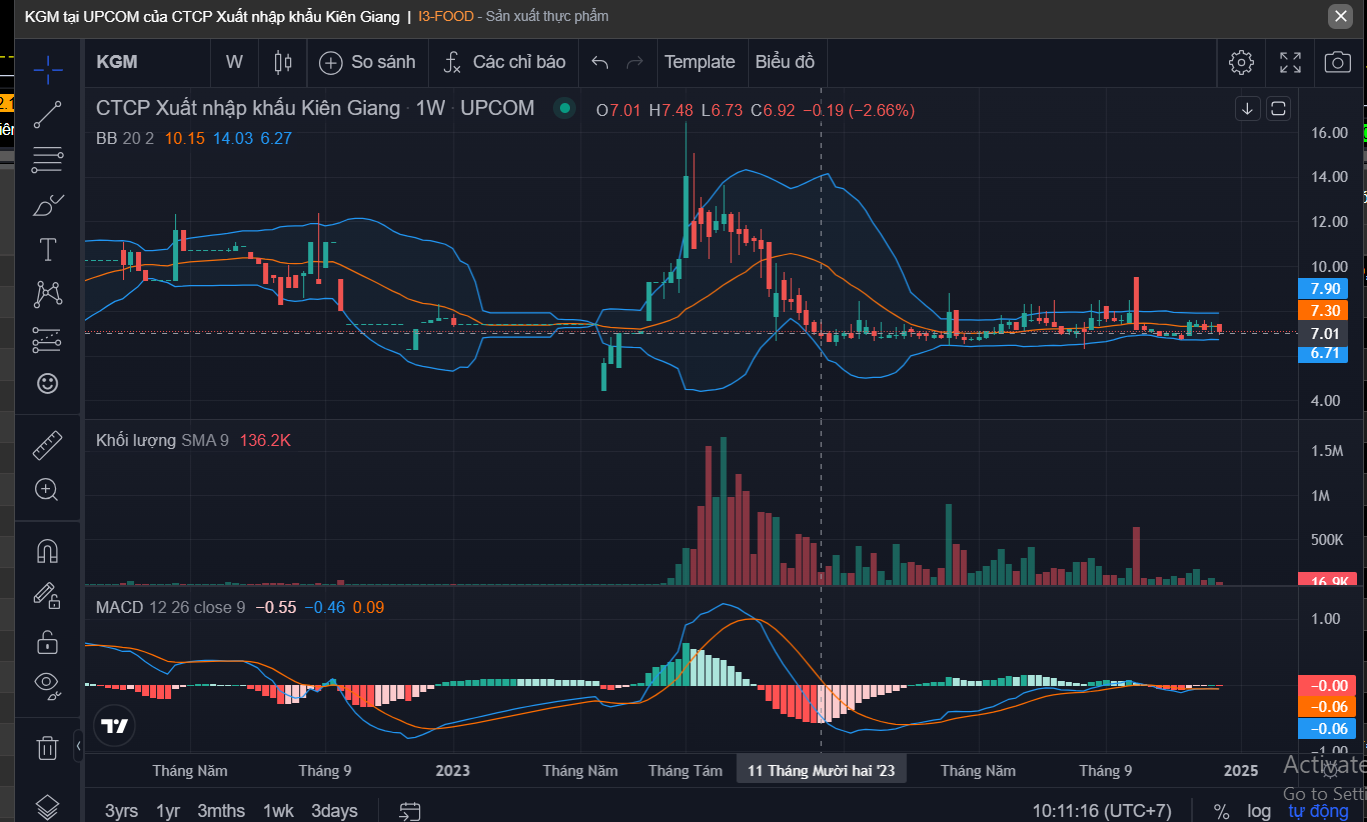1367x822 pixels.
Task: Select the 1wk time range
Action: (278, 811)
